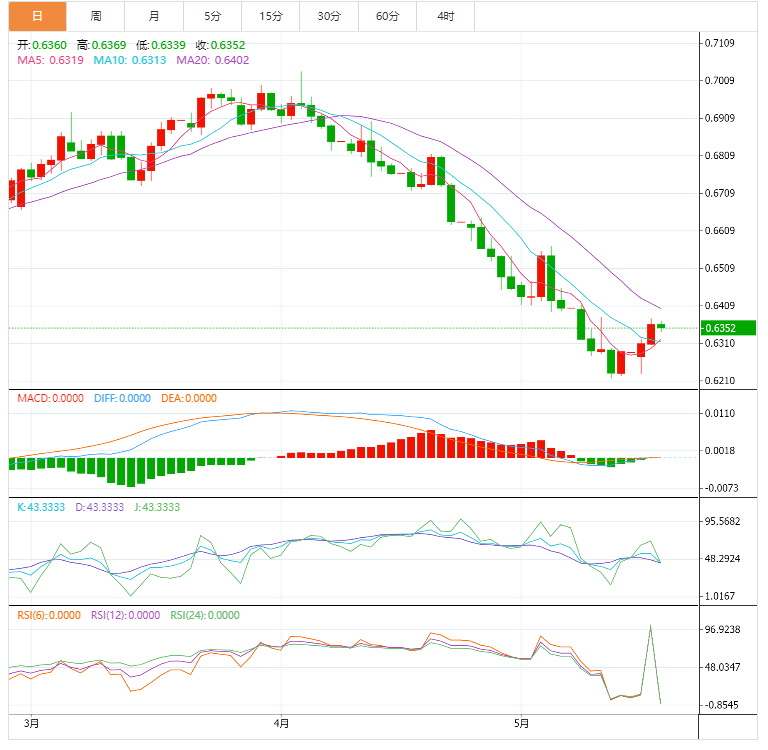Click the 4月 date axis marker
Image resolution: width=768 pixels, height=750 pixels.
tap(281, 723)
